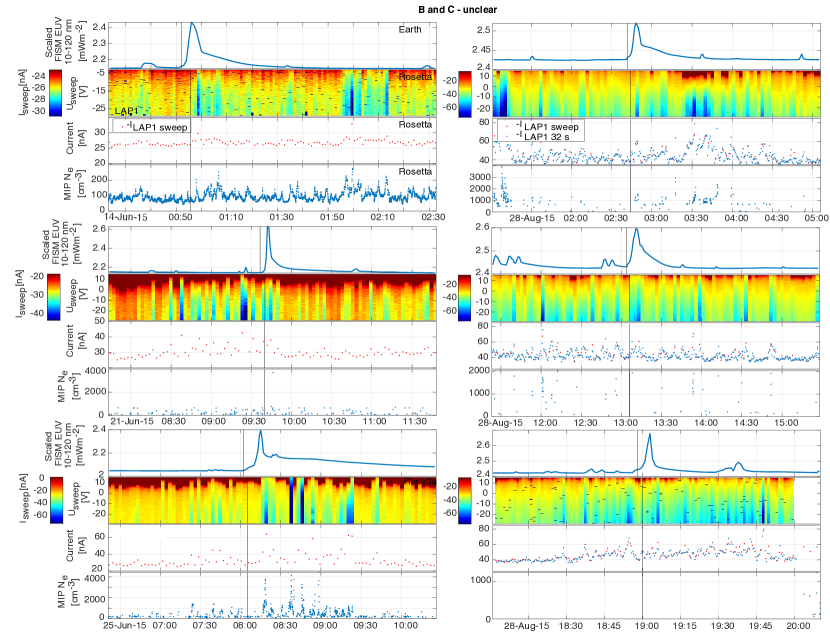The width and height of the screenshot is (830, 638).
Task: Select the 'LAP1 32 s' legend entry
Action: click(x=545, y=137)
